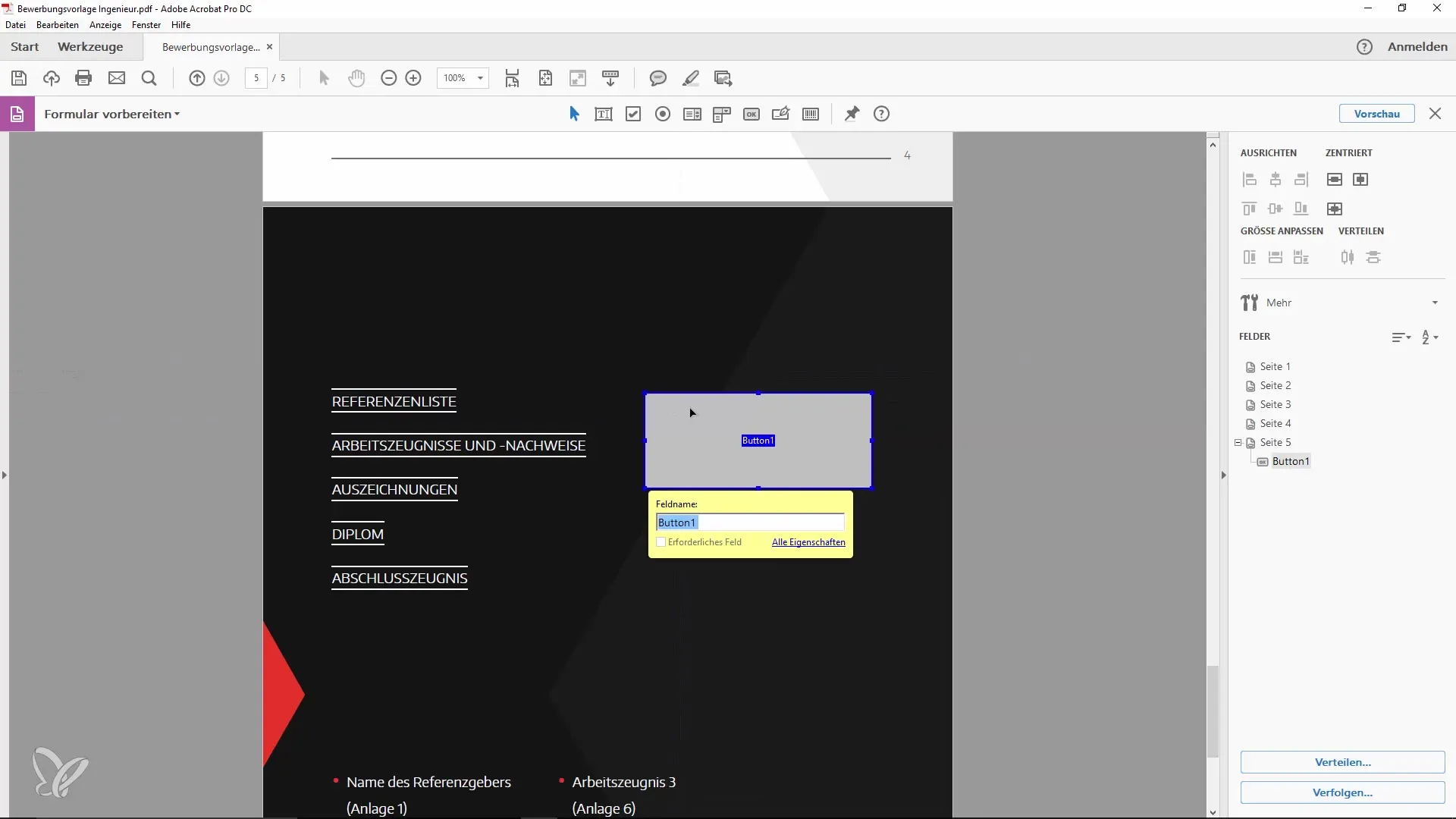
Task: Click the Vorschau button
Action: pos(1376,114)
